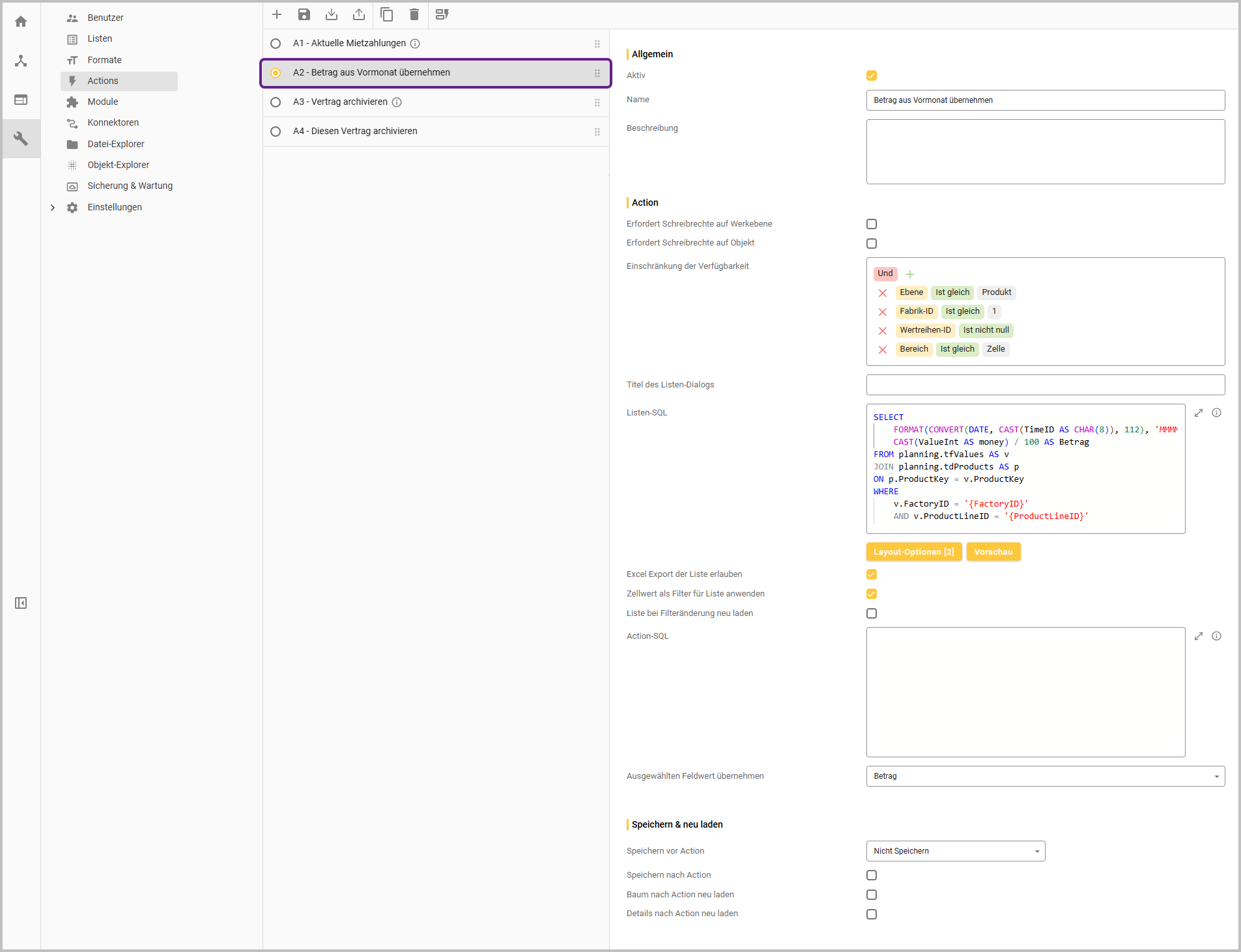Expand the Einstellungen tree node
Image resolution: width=1241 pixels, height=952 pixels.
(x=53, y=208)
